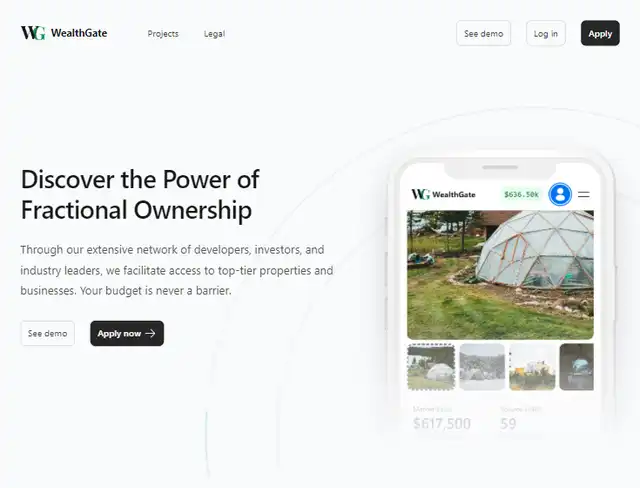Click the blue user profile avatar icon
The width and height of the screenshot is (640, 488).
[560, 194]
